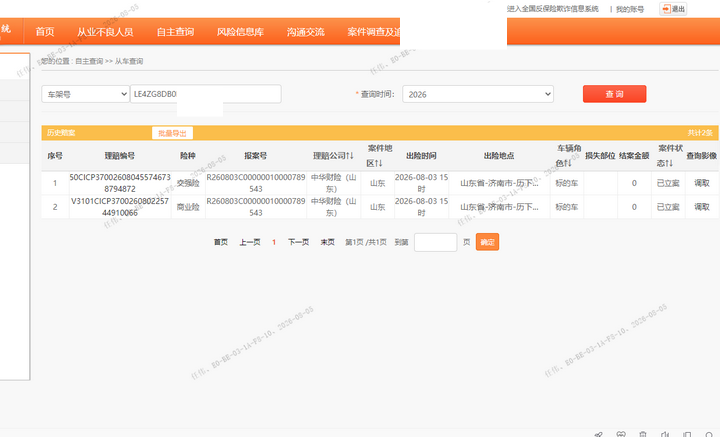
Task: Click 调取 in row 2
Action: 702,207
